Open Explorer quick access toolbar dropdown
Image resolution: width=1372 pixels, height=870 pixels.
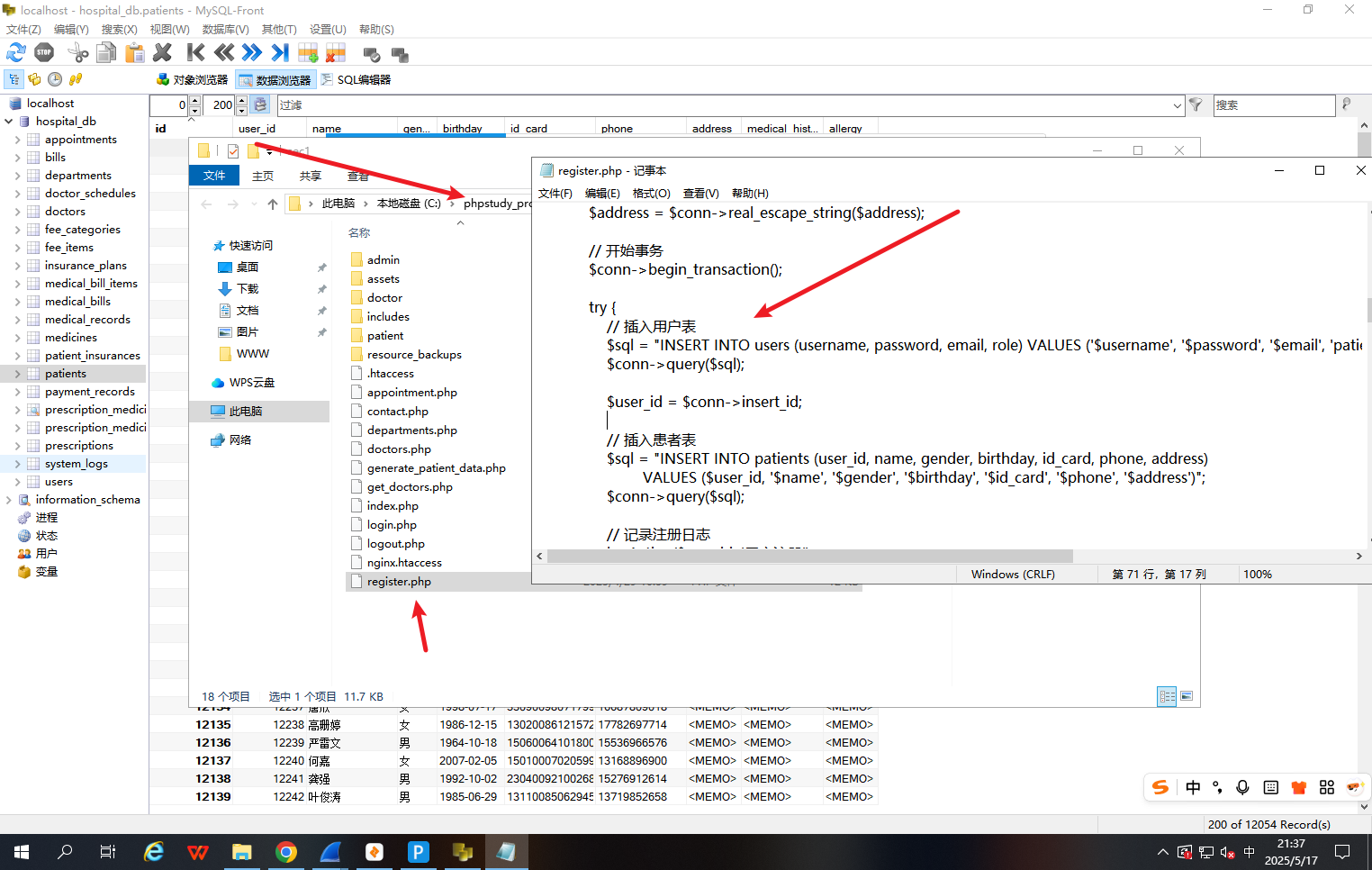coord(269,151)
